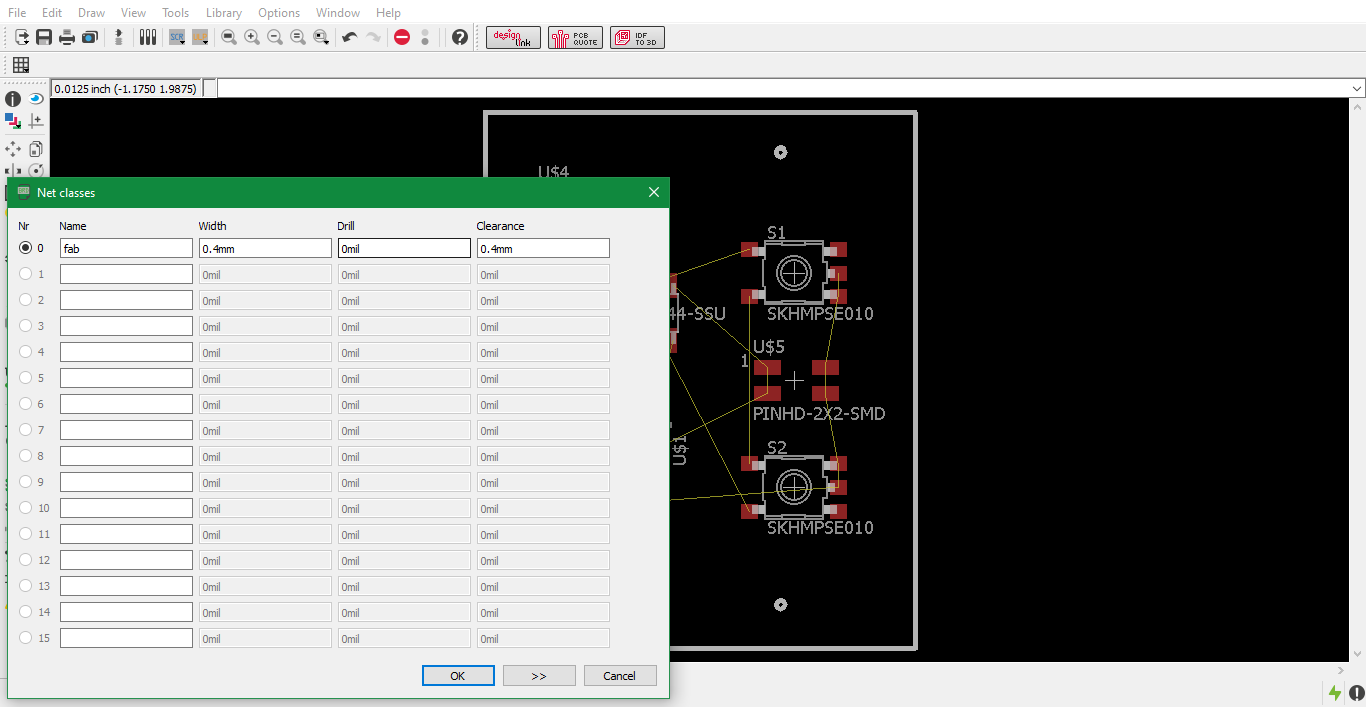Run a user language program with ULP icon
This screenshot has height=707, width=1366.
click(x=200, y=37)
